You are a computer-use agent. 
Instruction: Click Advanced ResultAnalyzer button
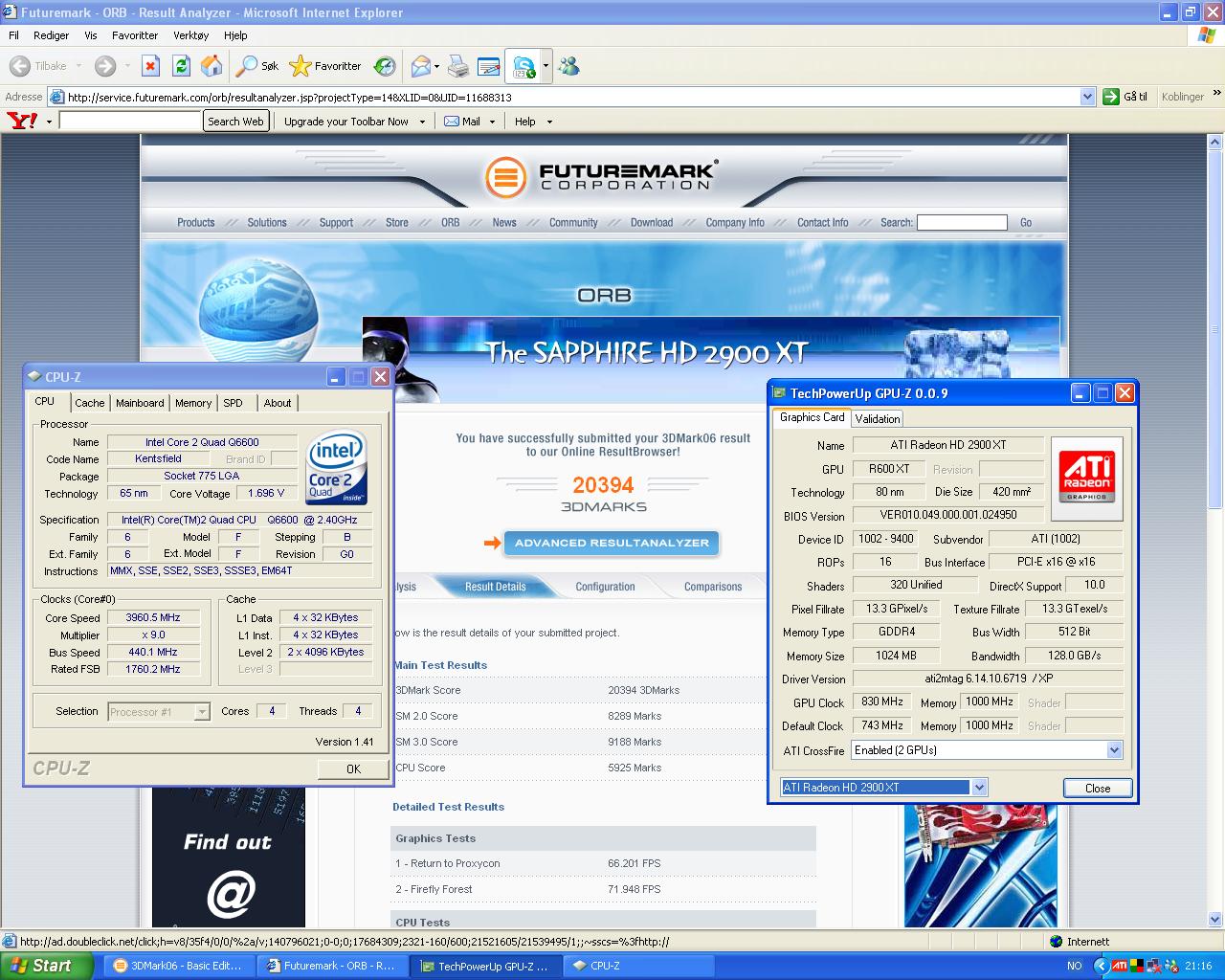point(612,543)
